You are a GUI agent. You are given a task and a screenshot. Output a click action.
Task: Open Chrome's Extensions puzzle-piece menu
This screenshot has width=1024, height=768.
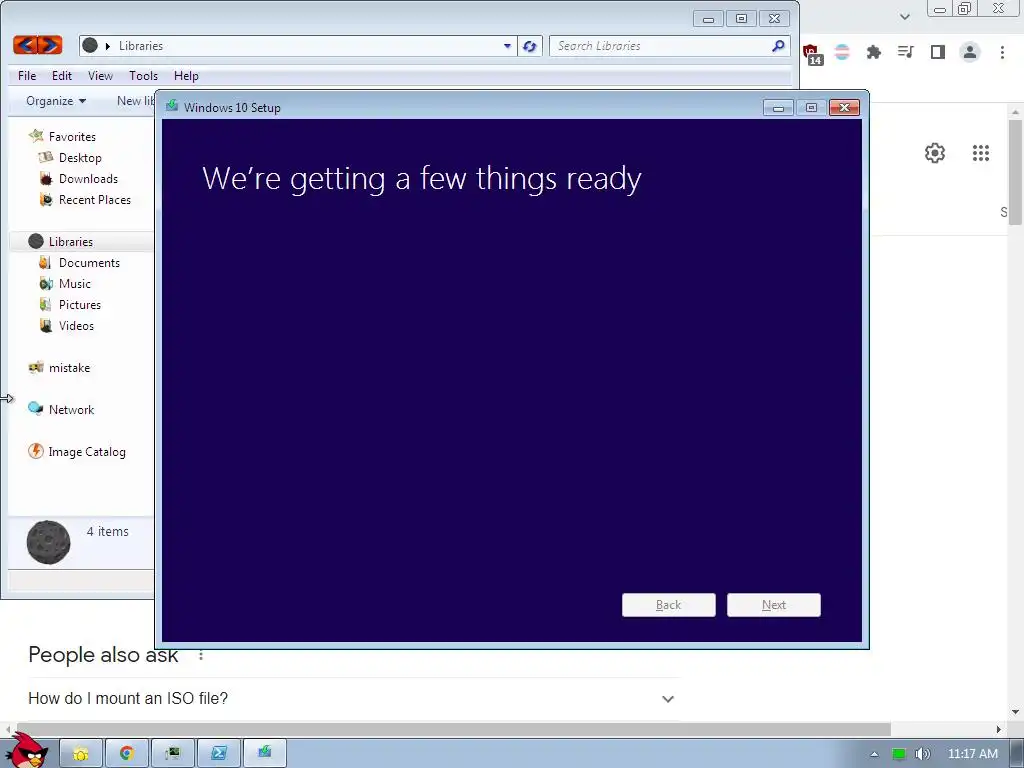874,52
